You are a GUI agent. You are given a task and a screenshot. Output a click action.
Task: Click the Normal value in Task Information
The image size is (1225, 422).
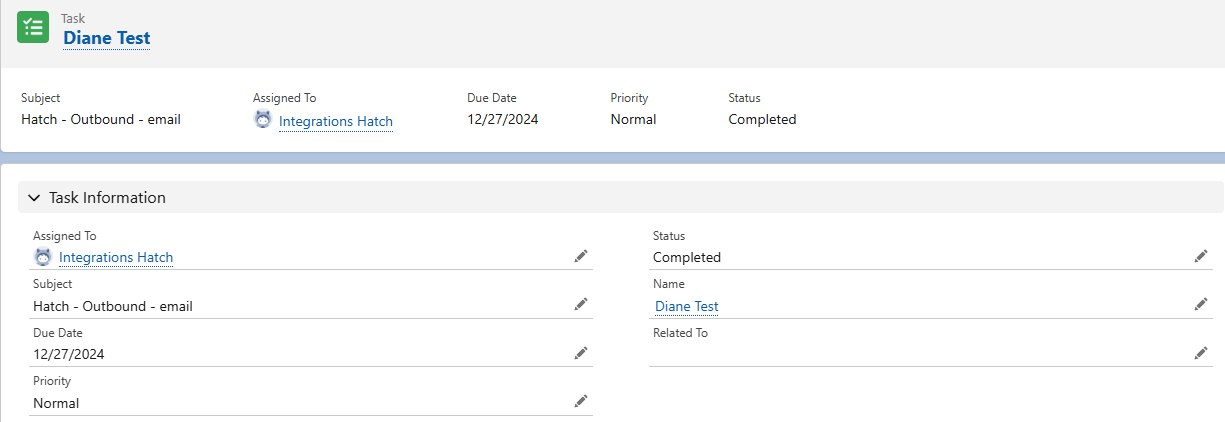click(56, 403)
